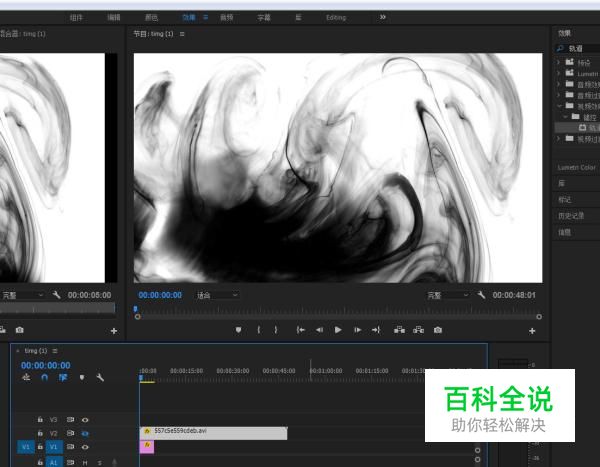Screen dimensions: 600x467
Task: Open the Lumetri Color panel tab
Action: coord(576,167)
